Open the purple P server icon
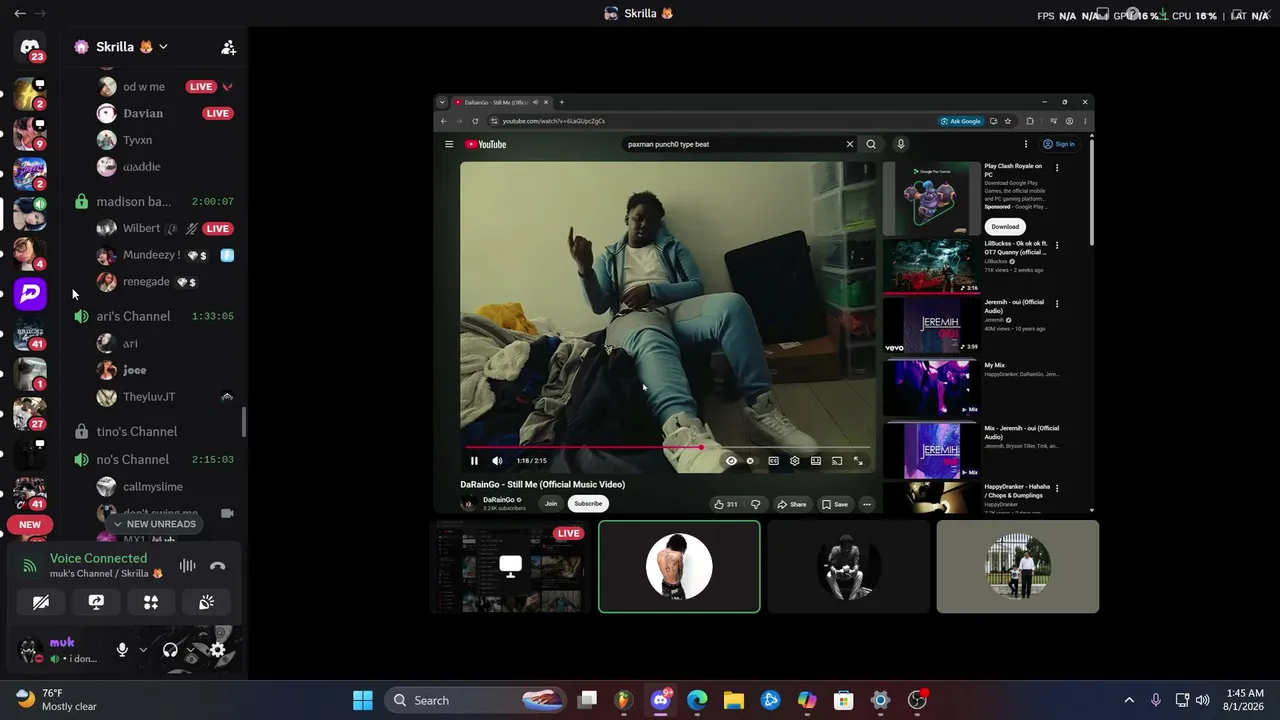 [x=30, y=294]
